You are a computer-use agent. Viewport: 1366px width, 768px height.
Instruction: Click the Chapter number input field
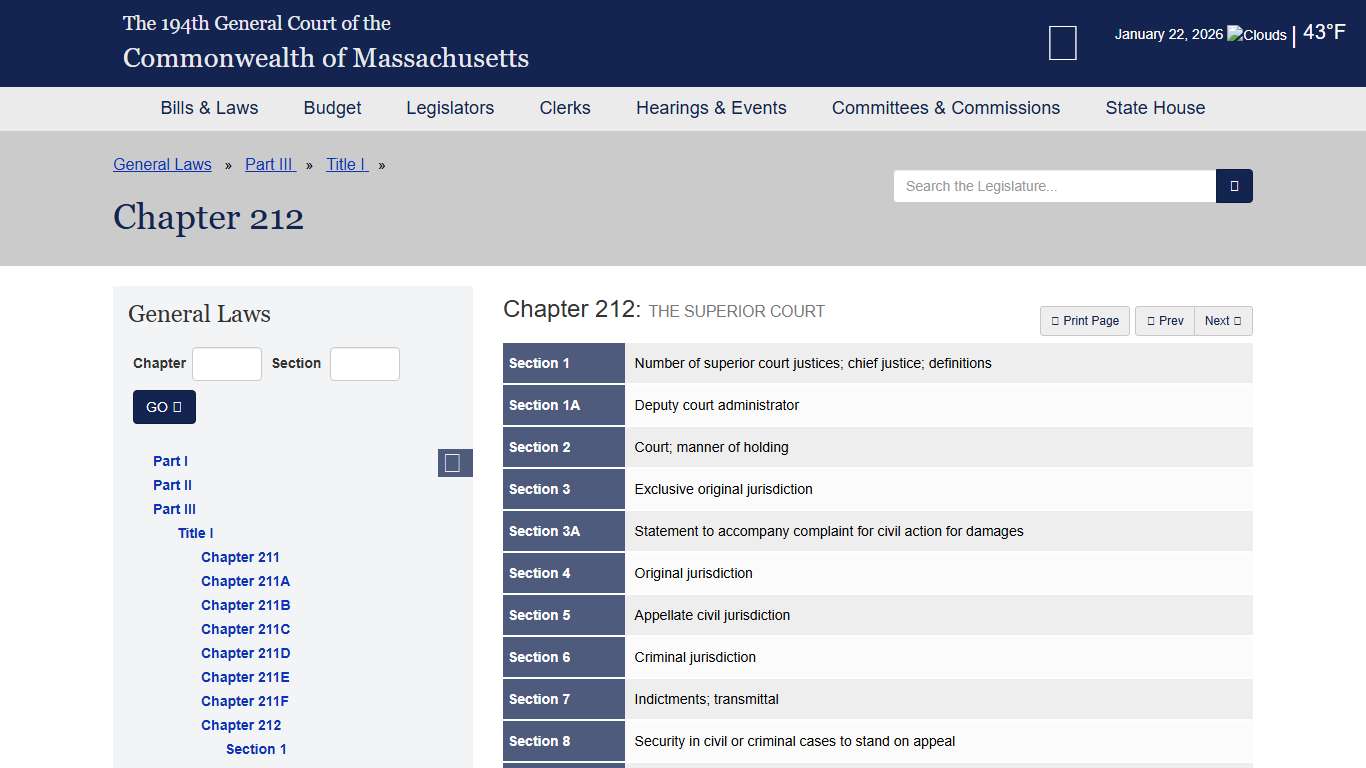pyautogui.click(x=227, y=364)
